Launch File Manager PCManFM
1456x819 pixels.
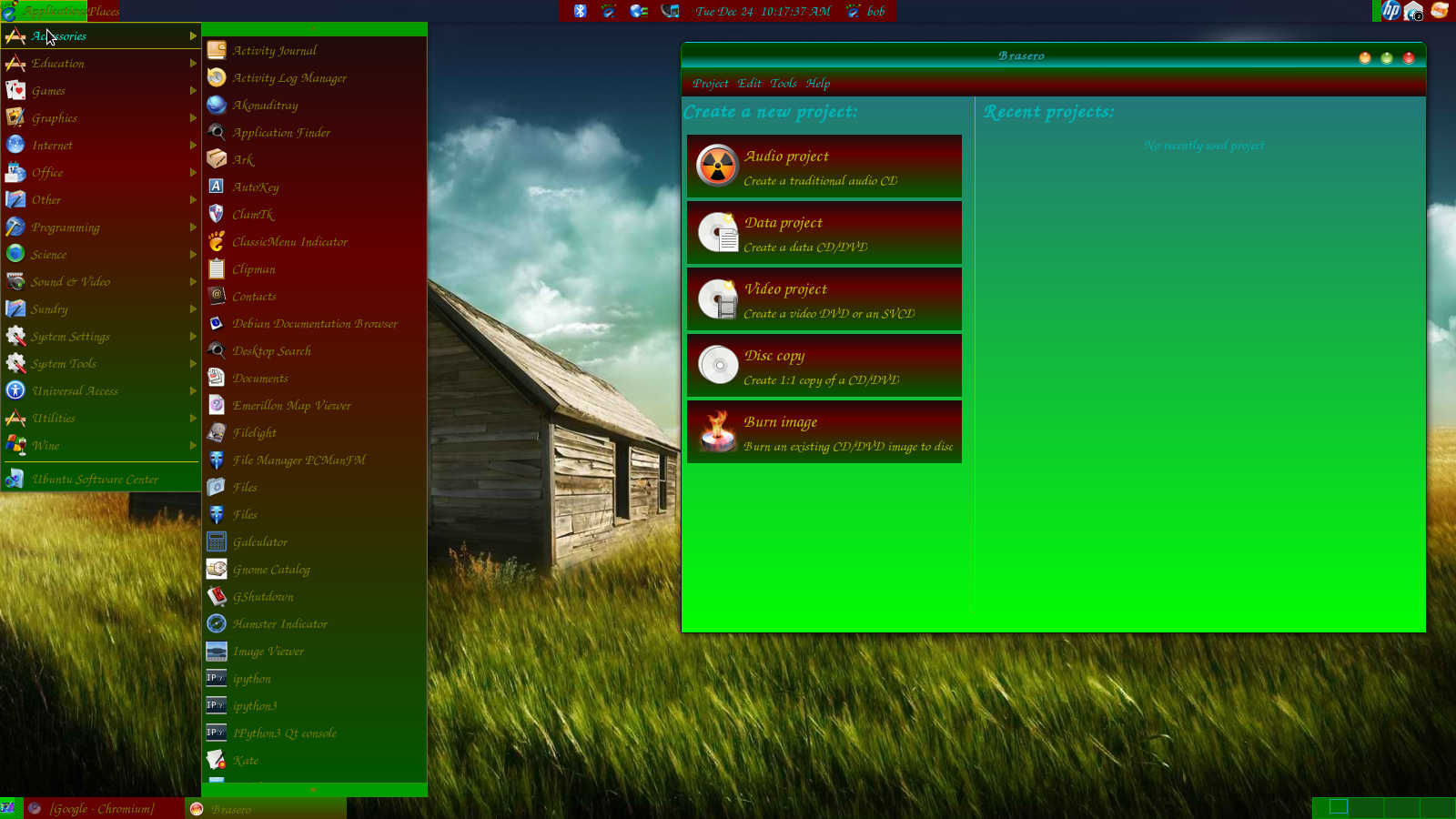pos(314,460)
